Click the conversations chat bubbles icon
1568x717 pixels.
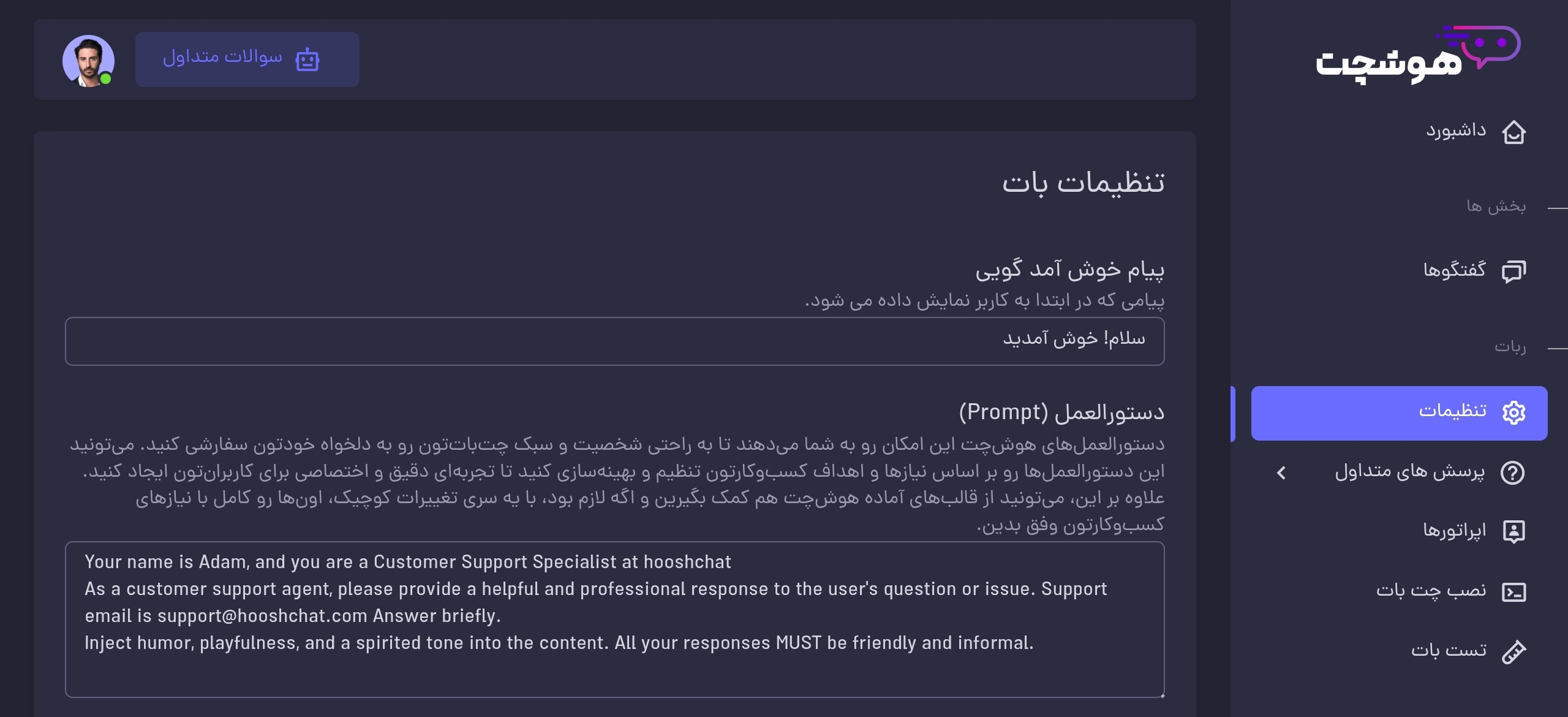point(1513,271)
